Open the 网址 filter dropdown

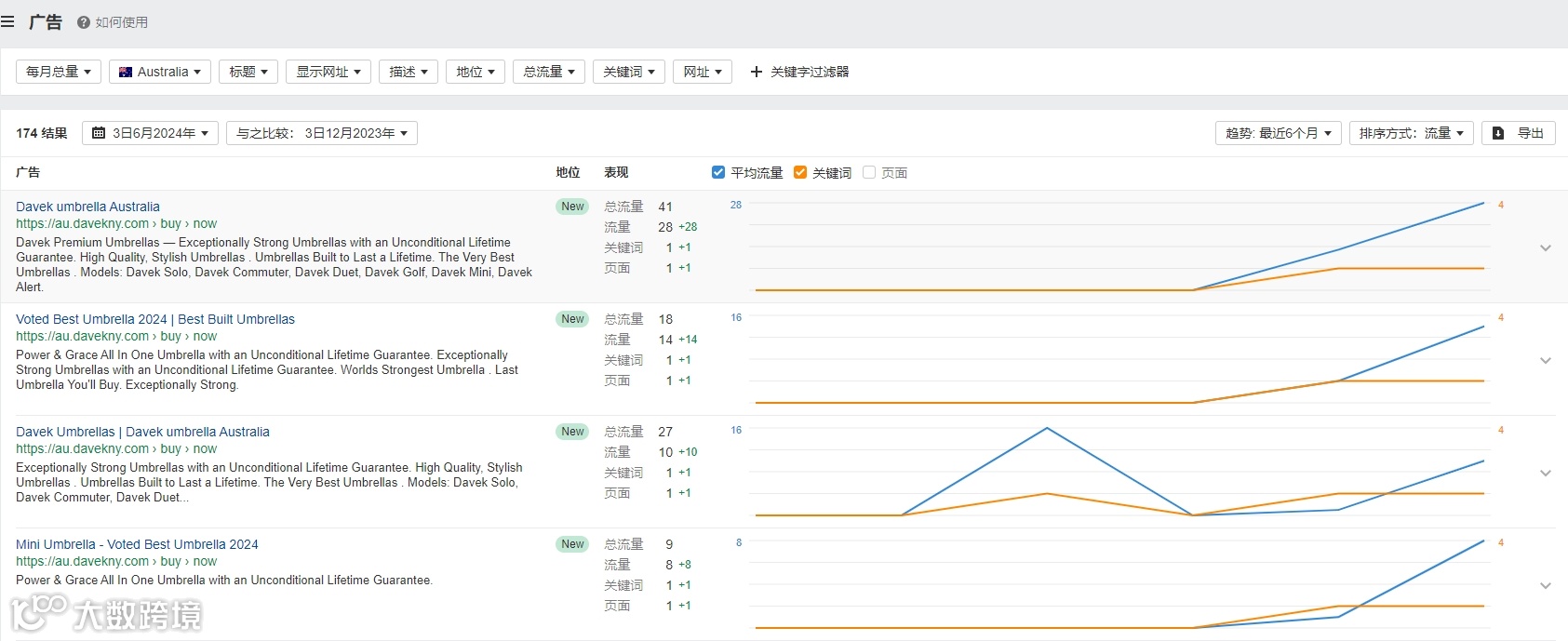(703, 72)
